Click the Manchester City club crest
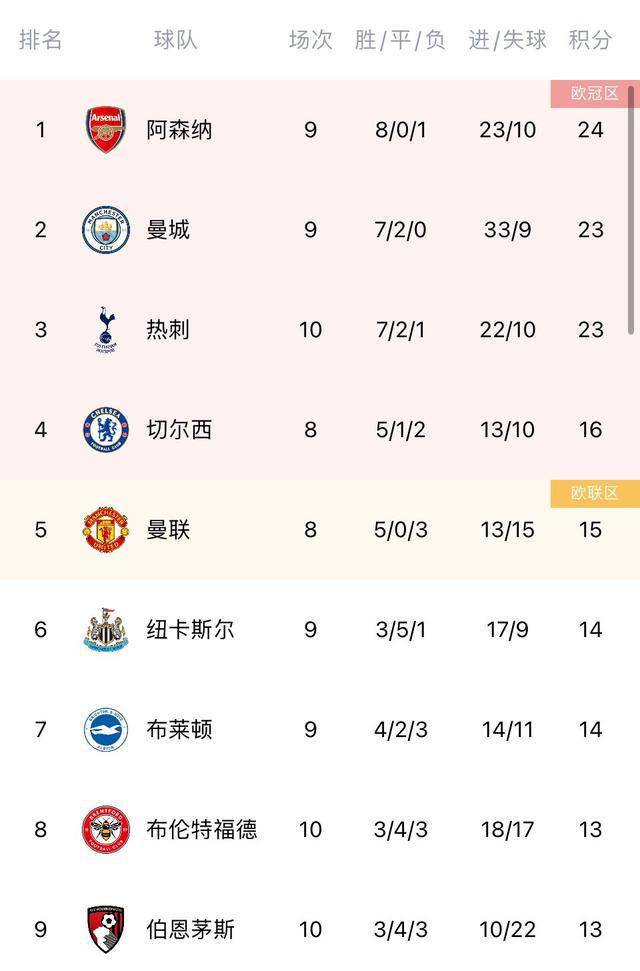This screenshot has height=971, width=640. (x=106, y=230)
